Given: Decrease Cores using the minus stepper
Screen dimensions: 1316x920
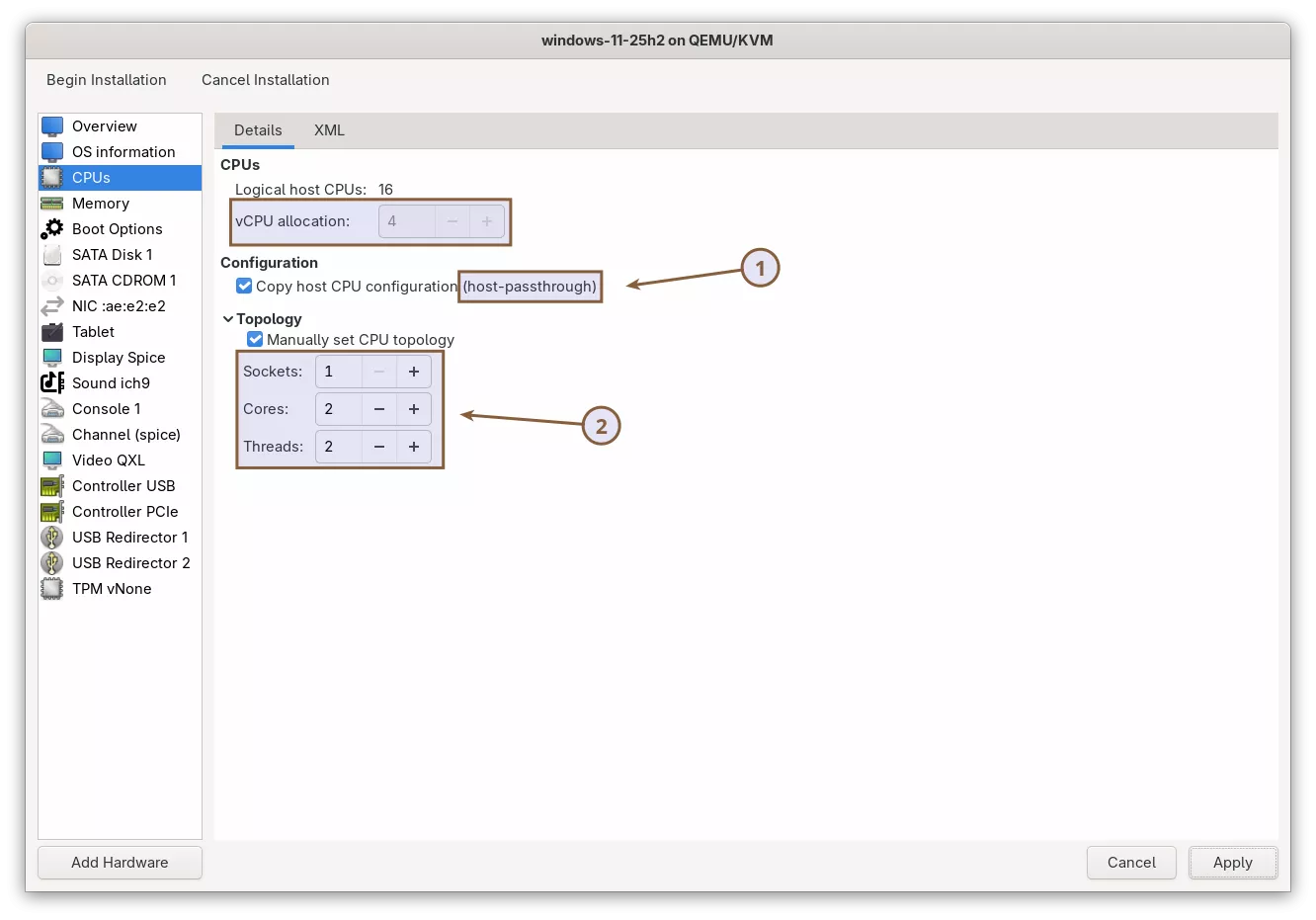Looking at the screenshot, I should 379,408.
